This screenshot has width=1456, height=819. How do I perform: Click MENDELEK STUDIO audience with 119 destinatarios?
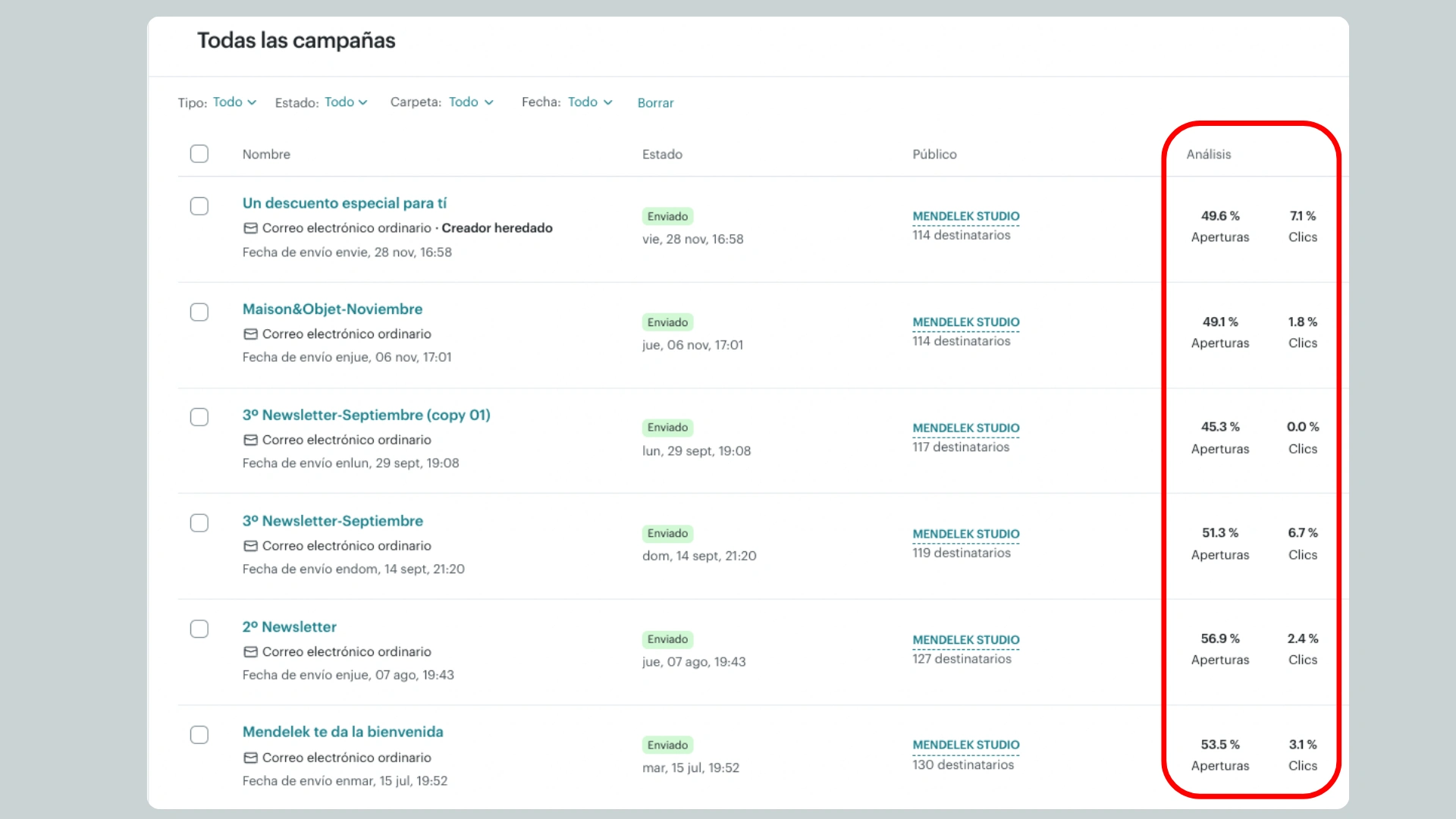965,534
